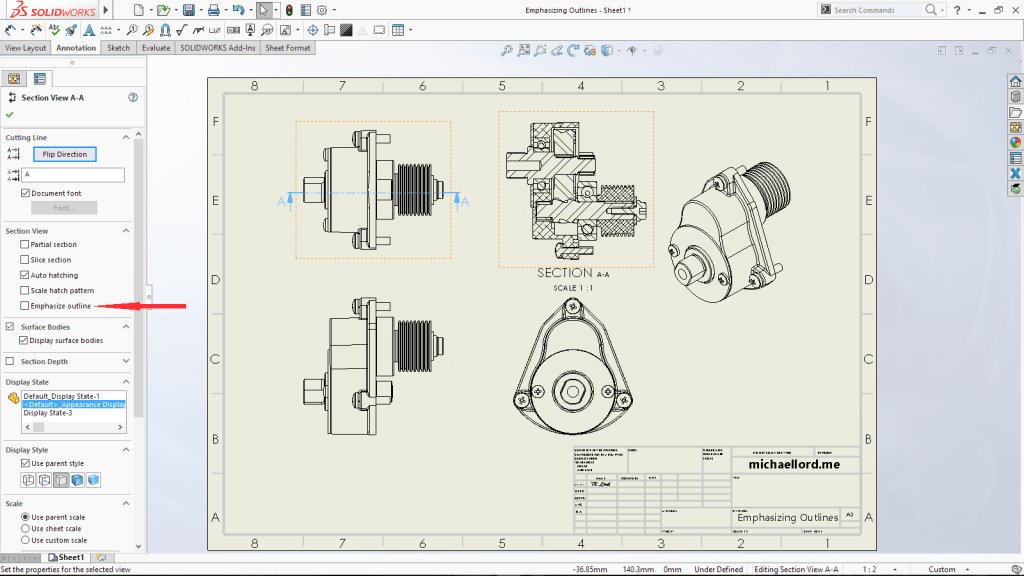
Task: Expand the SOLIDWORKS menu arrow
Action: 106,10
